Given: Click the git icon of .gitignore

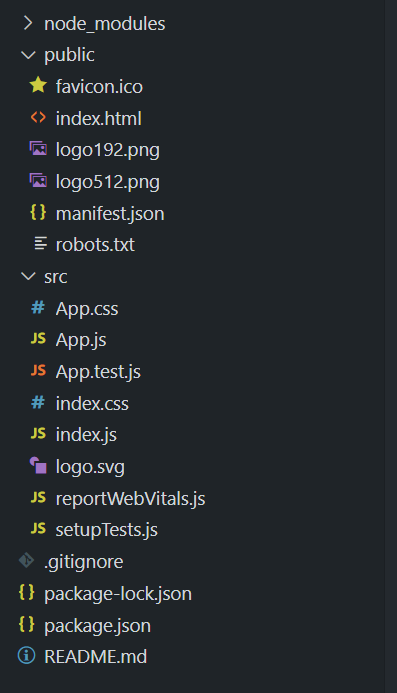Looking at the screenshot, I should [x=27, y=560].
